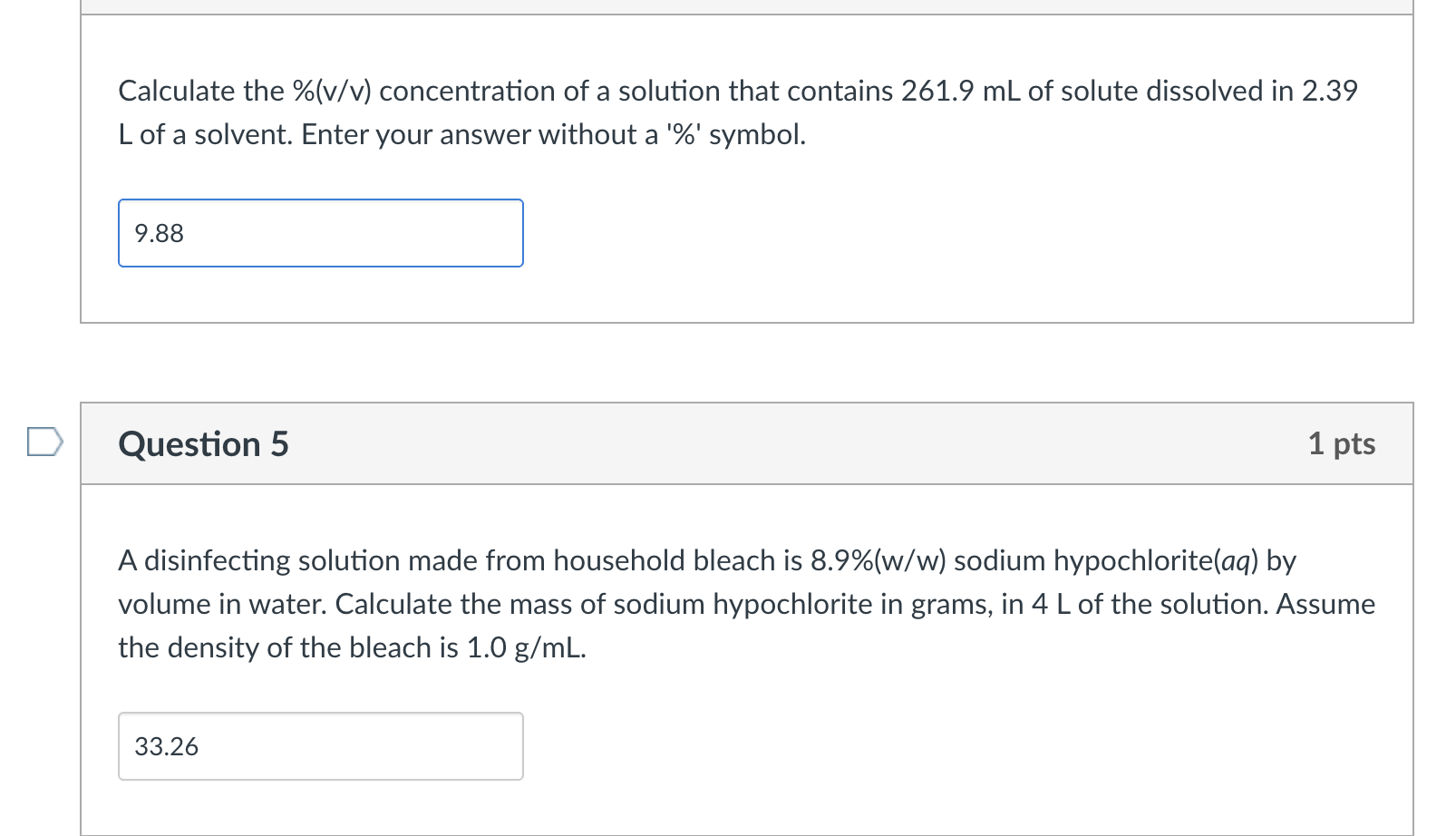Select the Question 5 heading
Viewport: 1456px width, 836px height.
203,444
